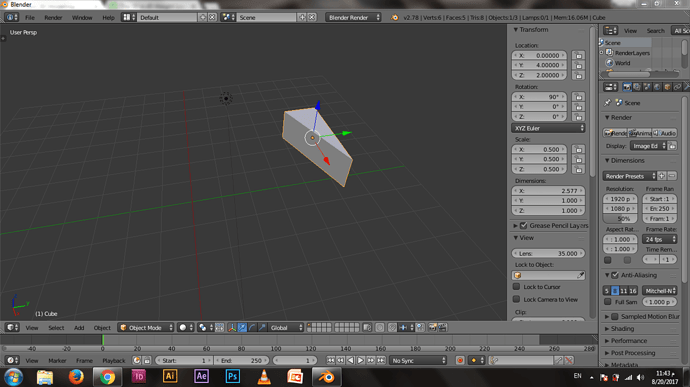Toggle Grease Pencil Layers checkbox
The height and width of the screenshot is (387, 690).
[x=524, y=225]
